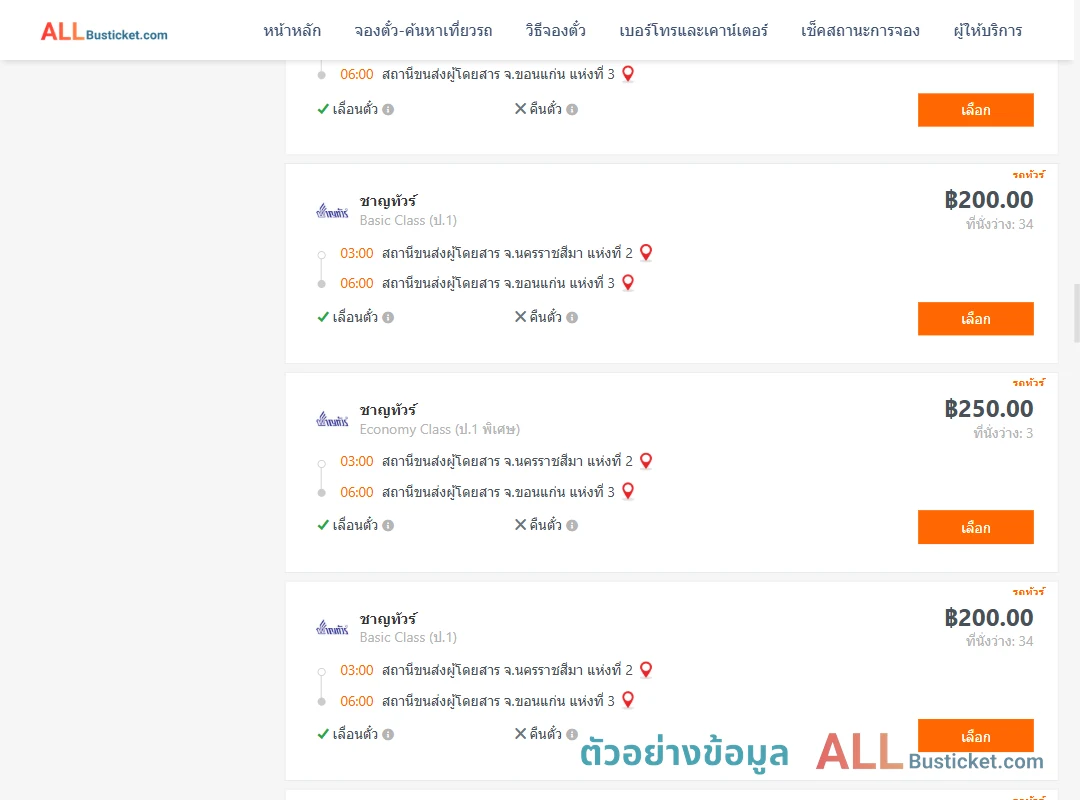1080x800 pixels.
Task: Show เลื่อนตั๋ว info icon in last Basic Class card
Action: (388, 735)
